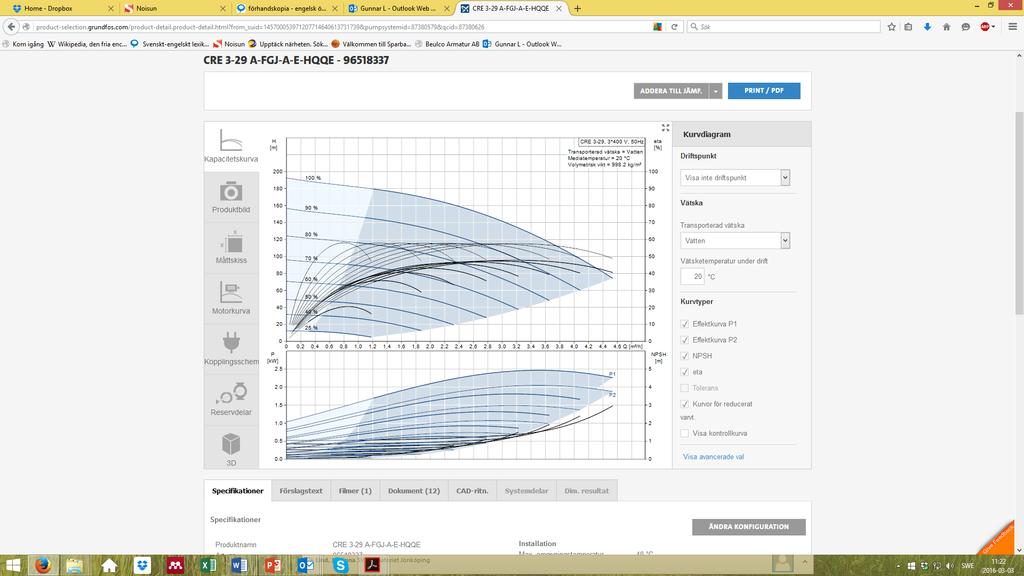Click ADDERA TILL JÄMF. button
The image size is (1024, 576).
(x=671, y=91)
